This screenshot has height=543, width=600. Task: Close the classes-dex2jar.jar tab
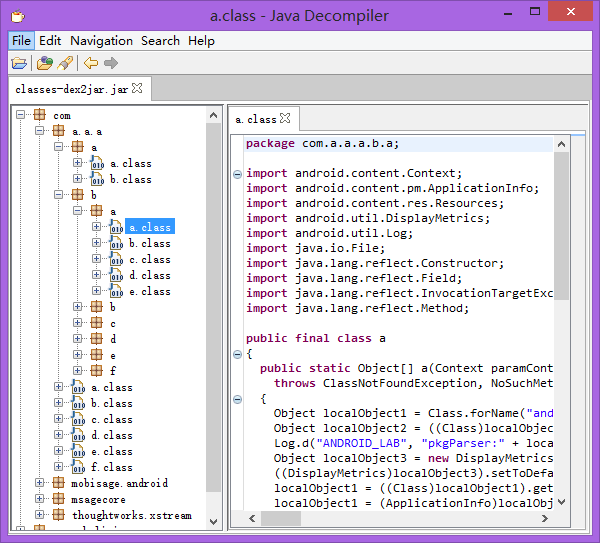[138, 89]
